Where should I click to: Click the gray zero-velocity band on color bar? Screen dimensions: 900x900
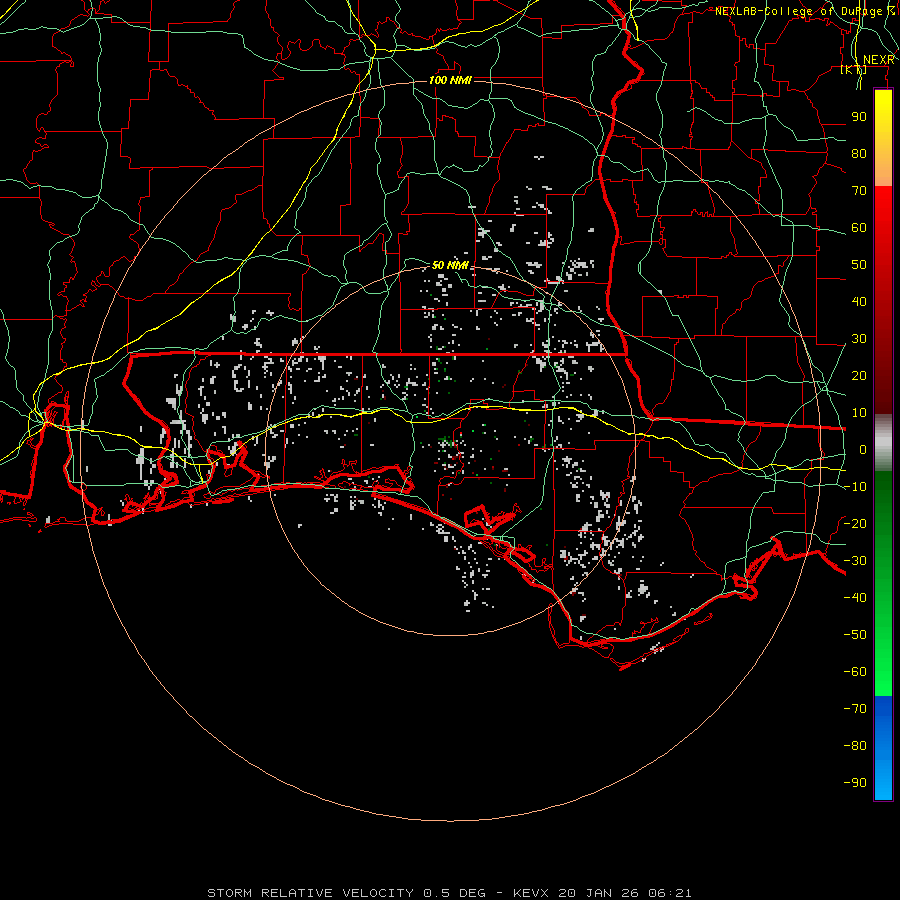coord(883,442)
